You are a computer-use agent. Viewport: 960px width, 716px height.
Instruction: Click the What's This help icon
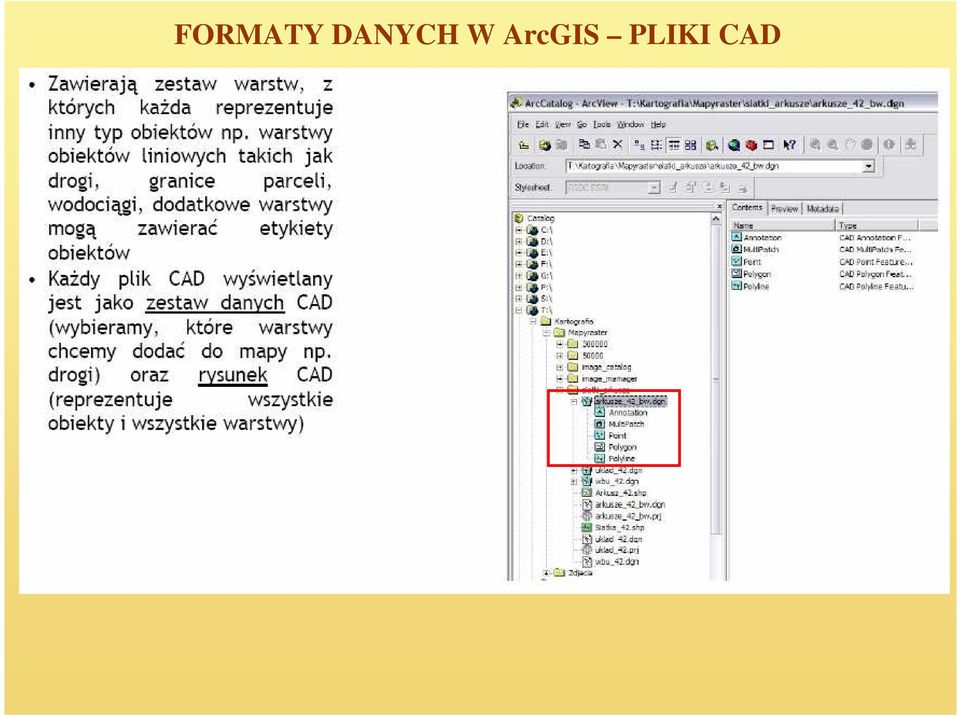pos(790,145)
